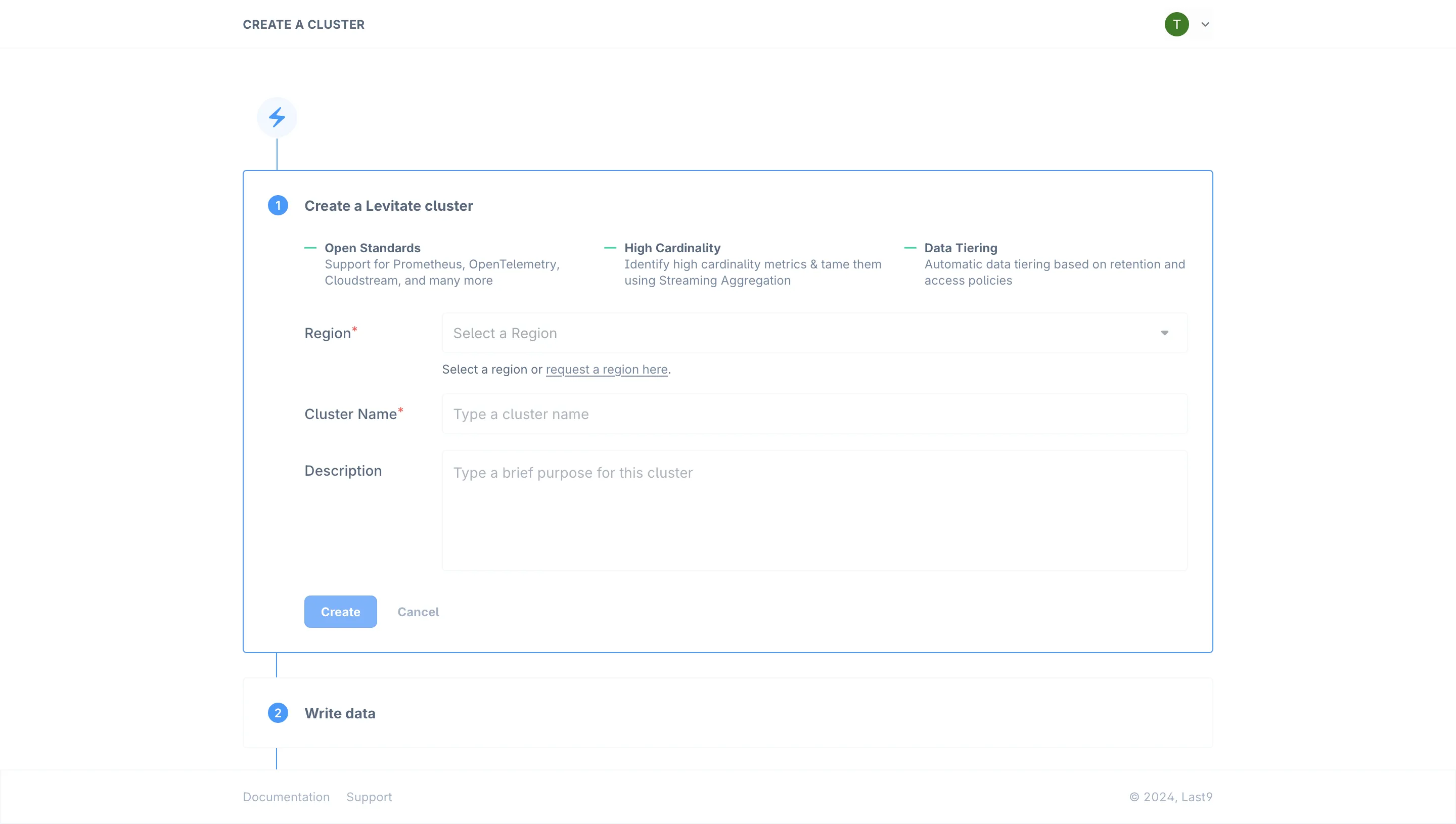Click the Create a Levitate cluster heading
This screenshot has width=1456, height=824.
[388, 206]
